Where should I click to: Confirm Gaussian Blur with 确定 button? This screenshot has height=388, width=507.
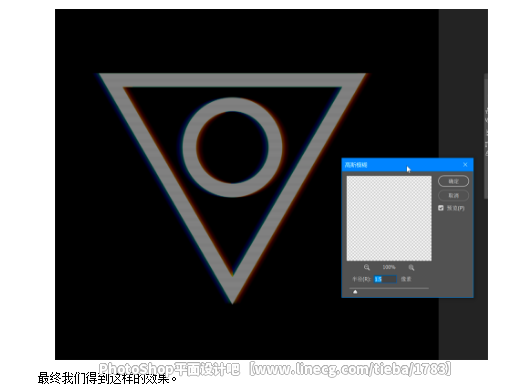coord(453,181)
